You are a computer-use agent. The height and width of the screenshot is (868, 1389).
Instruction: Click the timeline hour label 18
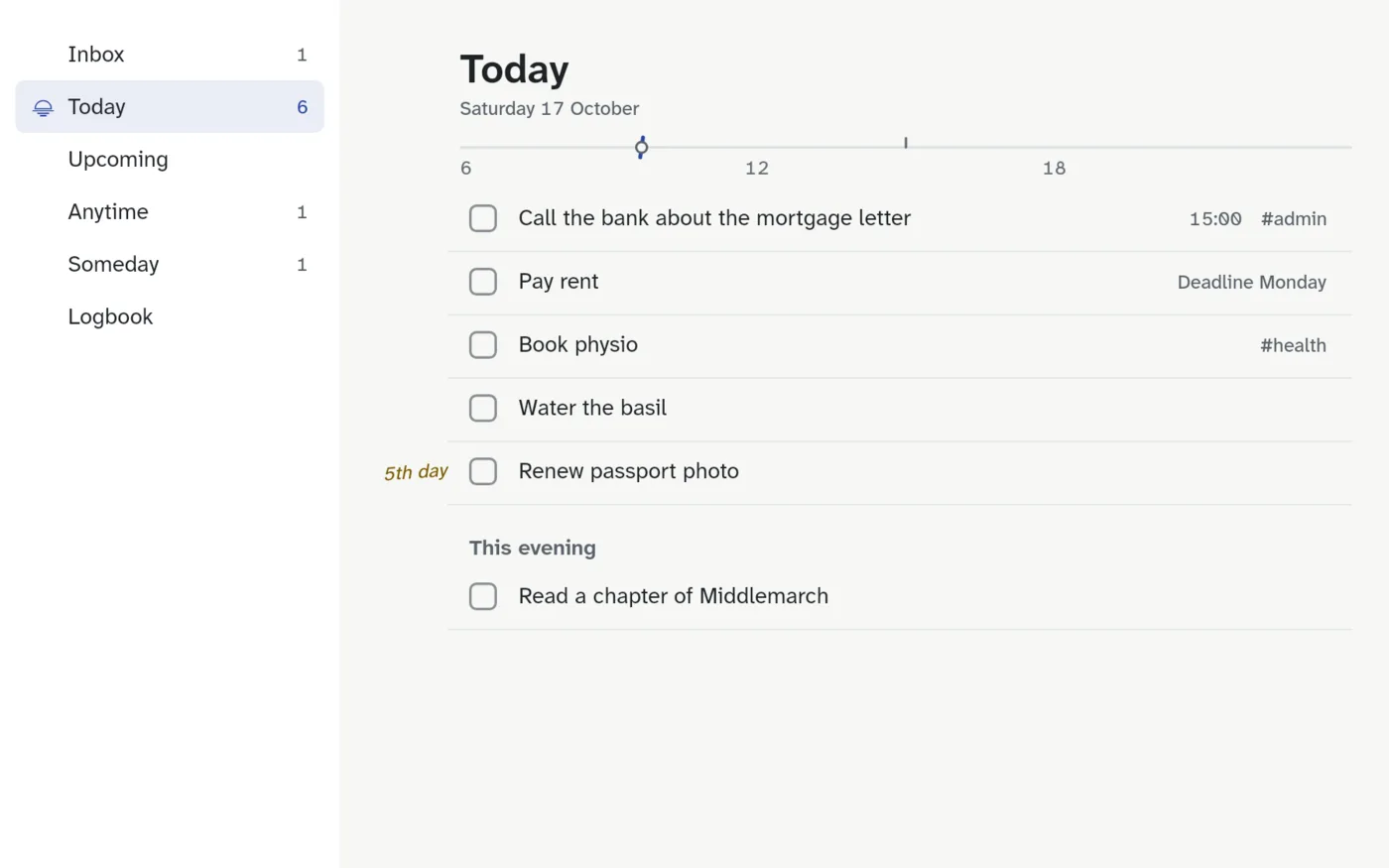(x=1054, y=169)
